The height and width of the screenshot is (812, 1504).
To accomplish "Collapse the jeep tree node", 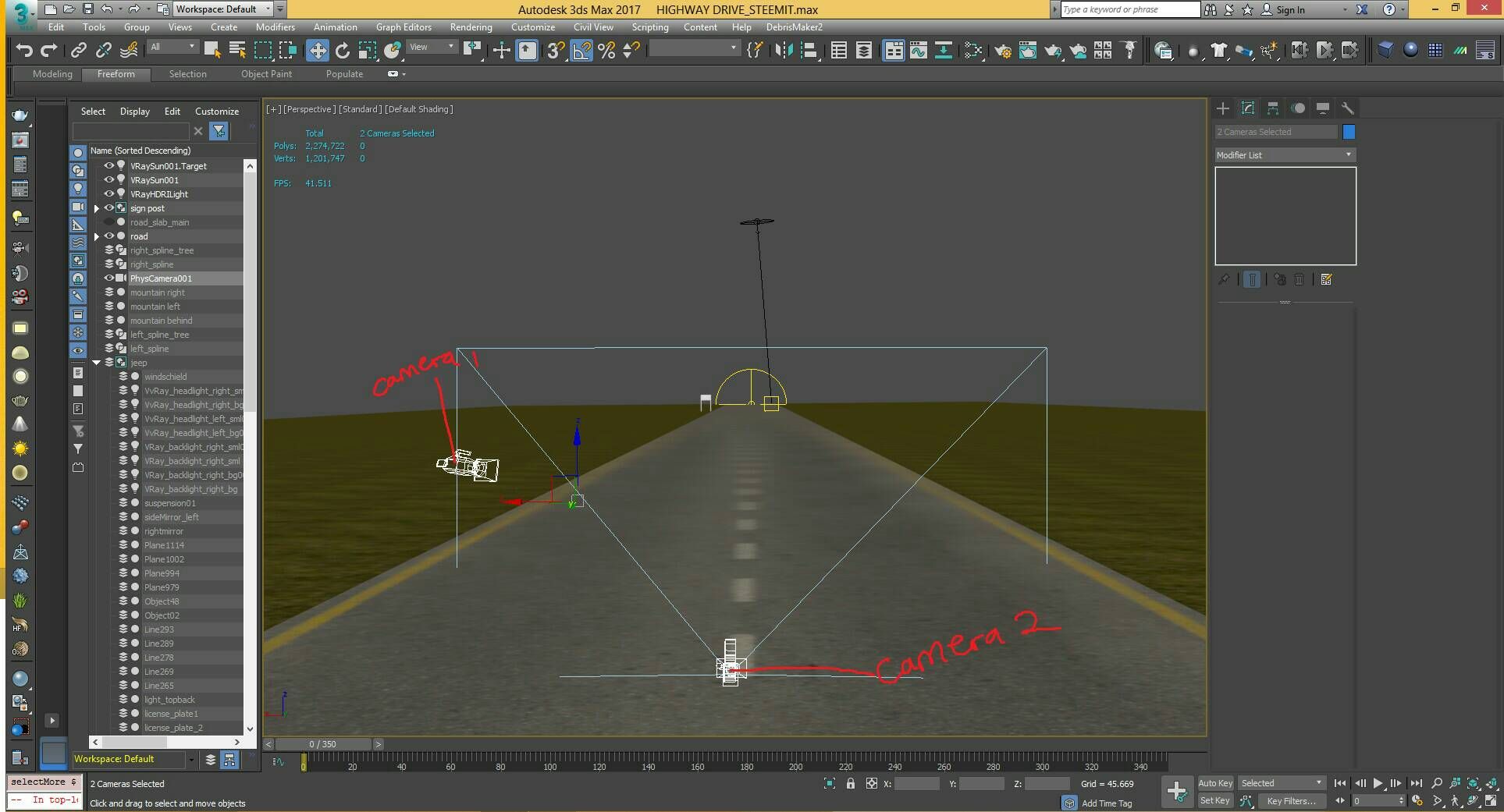I will coord(97,363).
